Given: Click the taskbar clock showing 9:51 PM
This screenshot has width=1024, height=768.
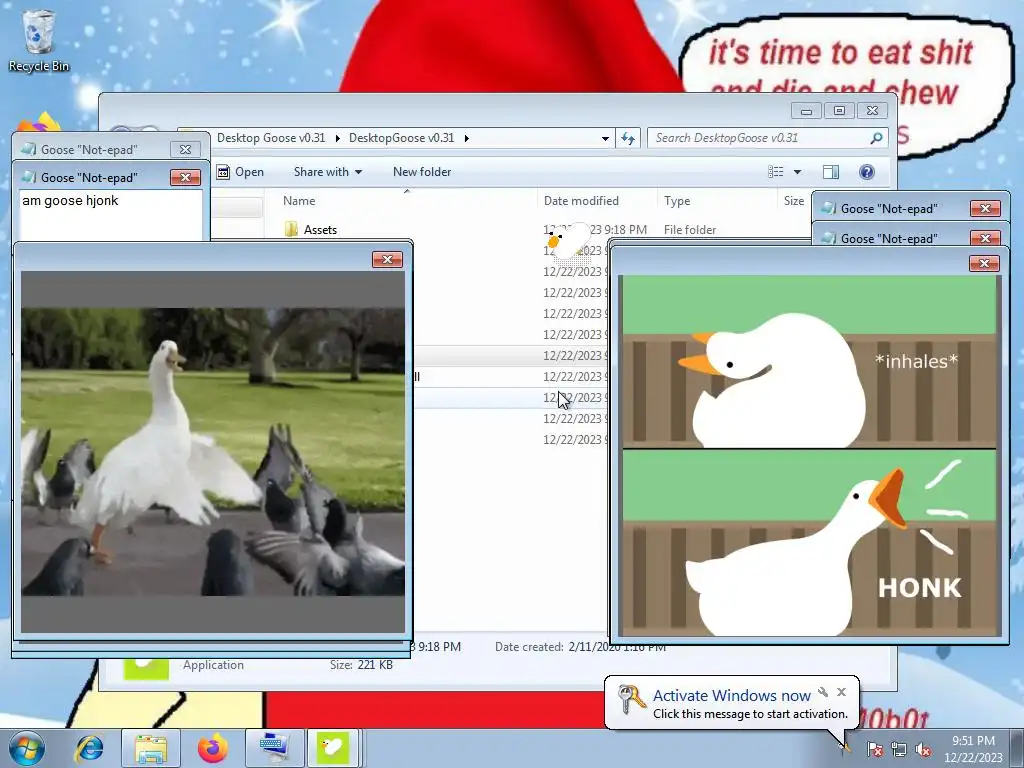Looking at the screenshot, I should tap(973, 748).
